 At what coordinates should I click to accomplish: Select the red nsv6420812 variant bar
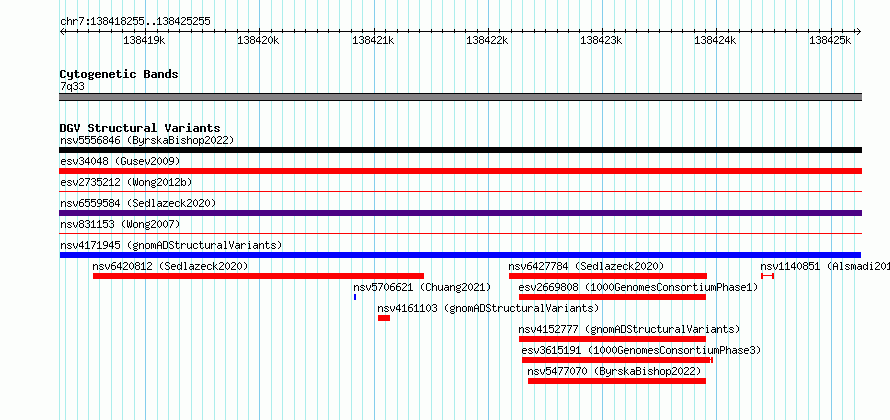258,276
